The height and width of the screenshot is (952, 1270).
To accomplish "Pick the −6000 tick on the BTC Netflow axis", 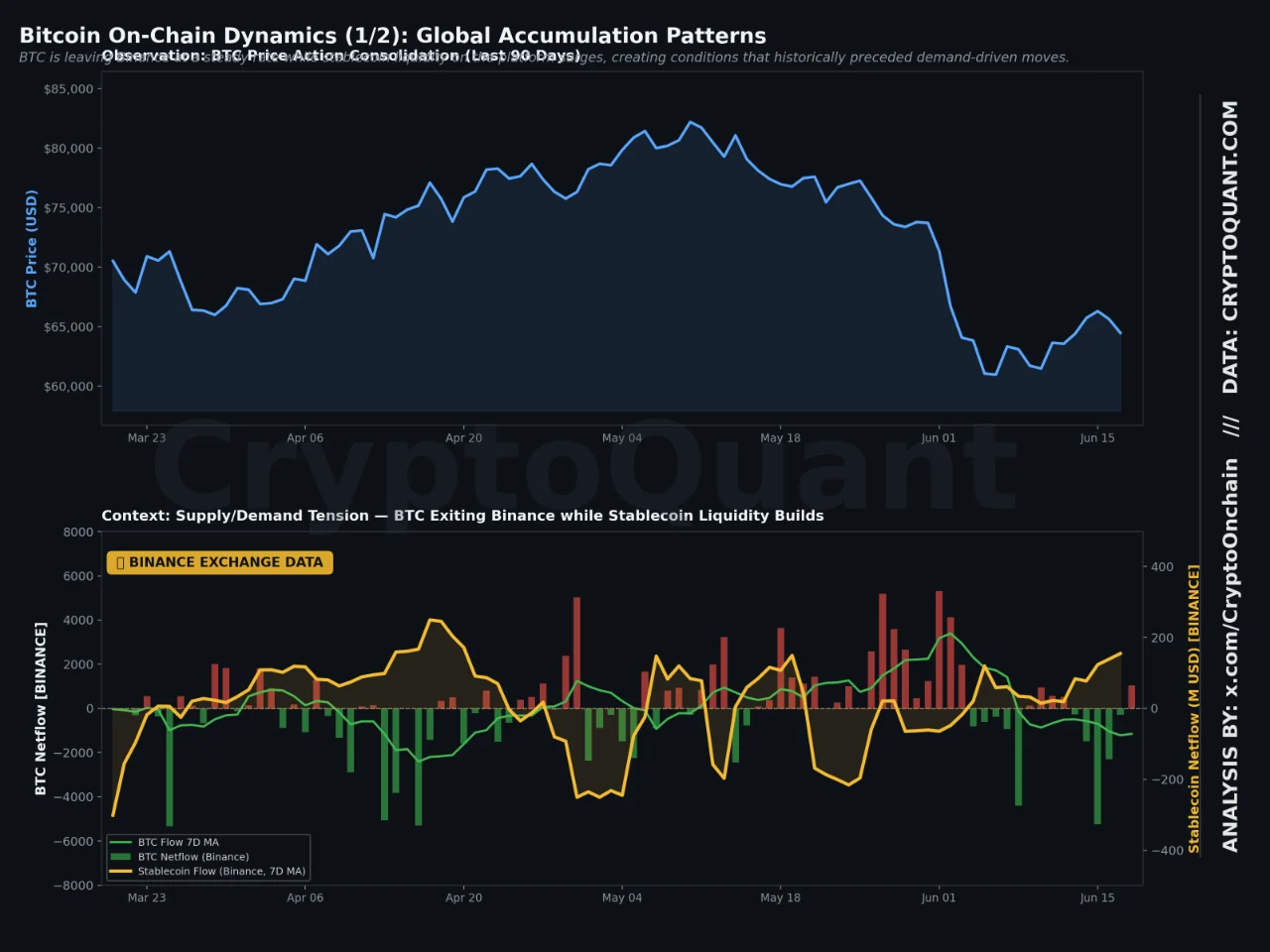I will coord(73,841).
